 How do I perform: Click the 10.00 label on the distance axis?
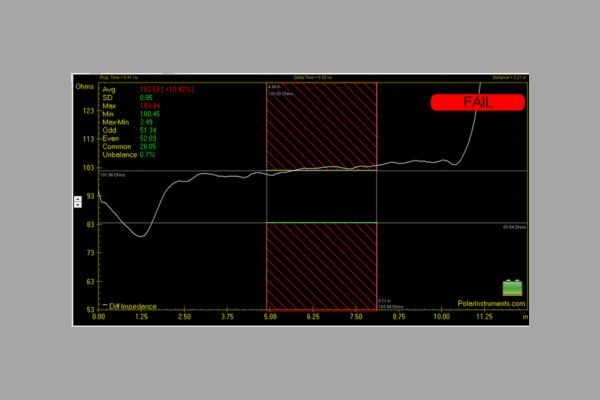(442, 317)
